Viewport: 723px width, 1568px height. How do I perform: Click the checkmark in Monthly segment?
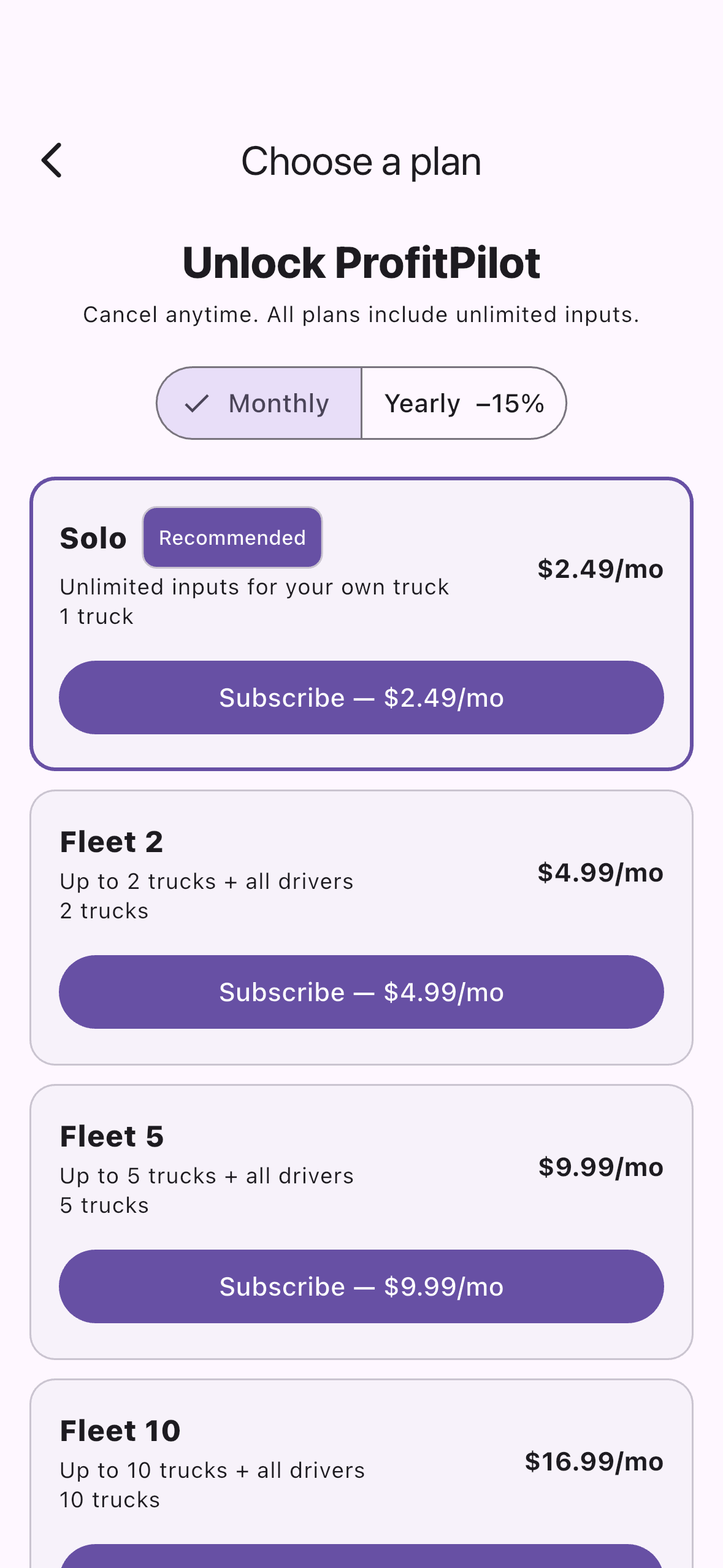(197, 404)
